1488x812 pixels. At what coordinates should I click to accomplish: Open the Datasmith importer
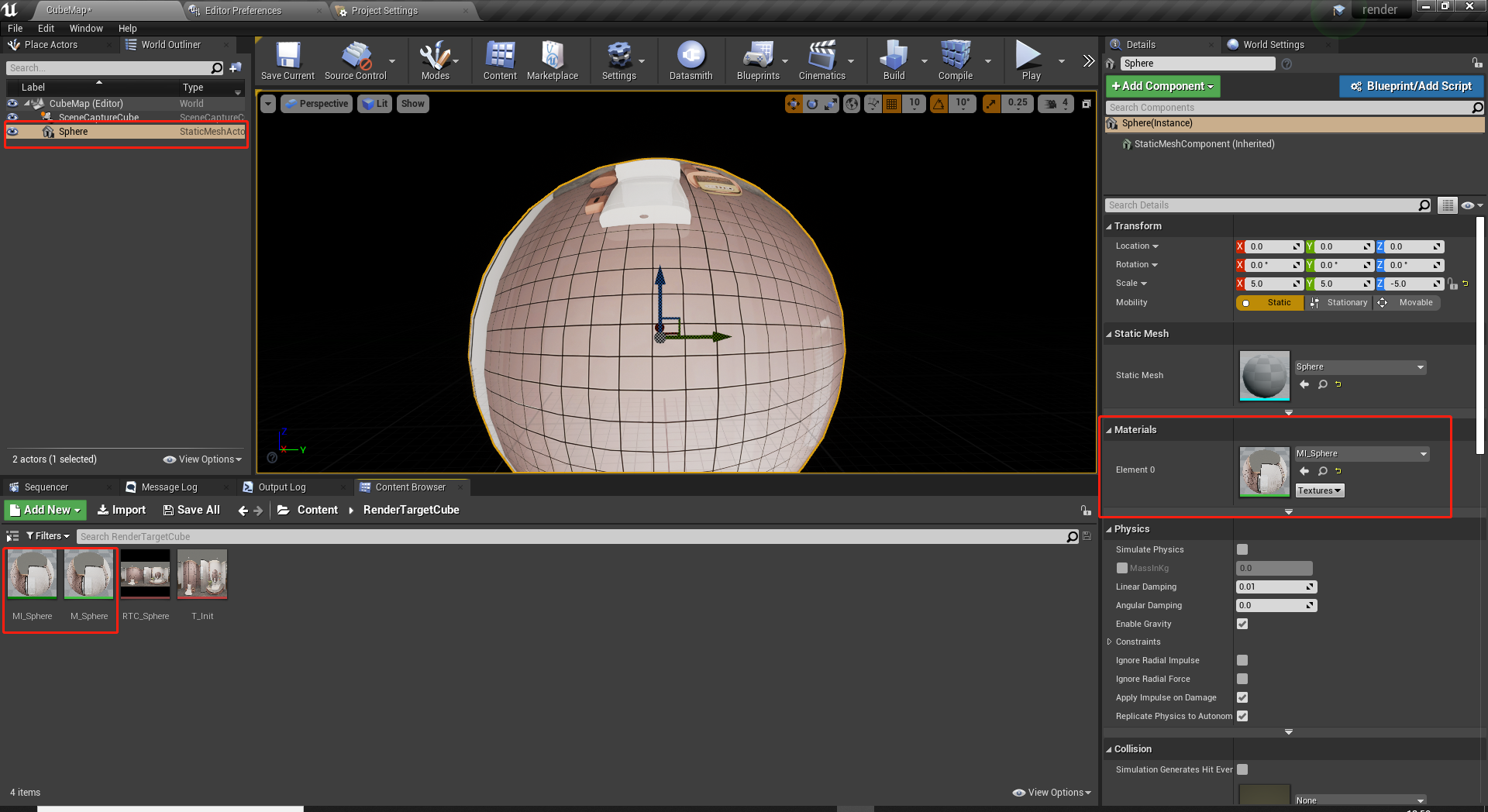click(690, 60)
